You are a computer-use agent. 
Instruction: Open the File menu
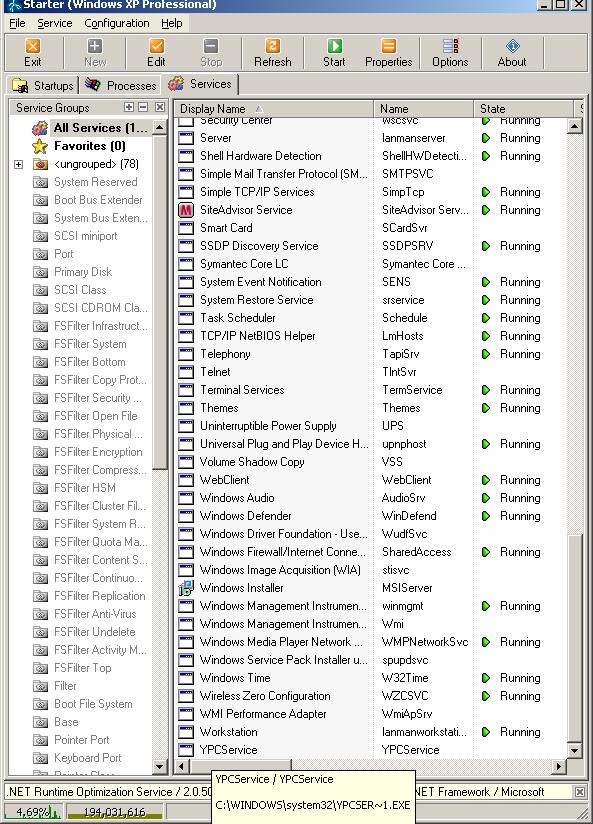pos(17,23)
